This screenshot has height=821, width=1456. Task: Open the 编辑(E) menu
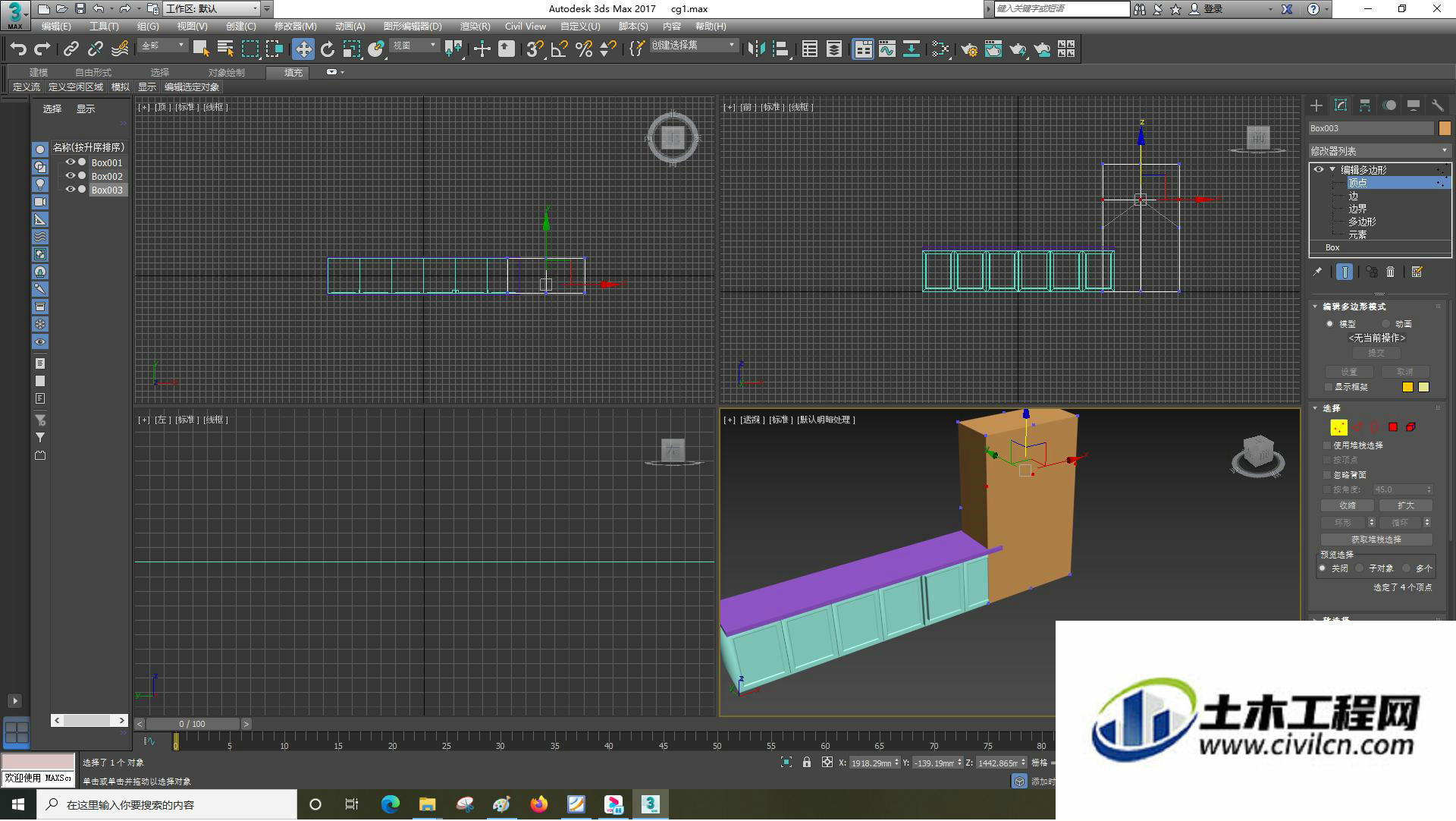point(56,27)
